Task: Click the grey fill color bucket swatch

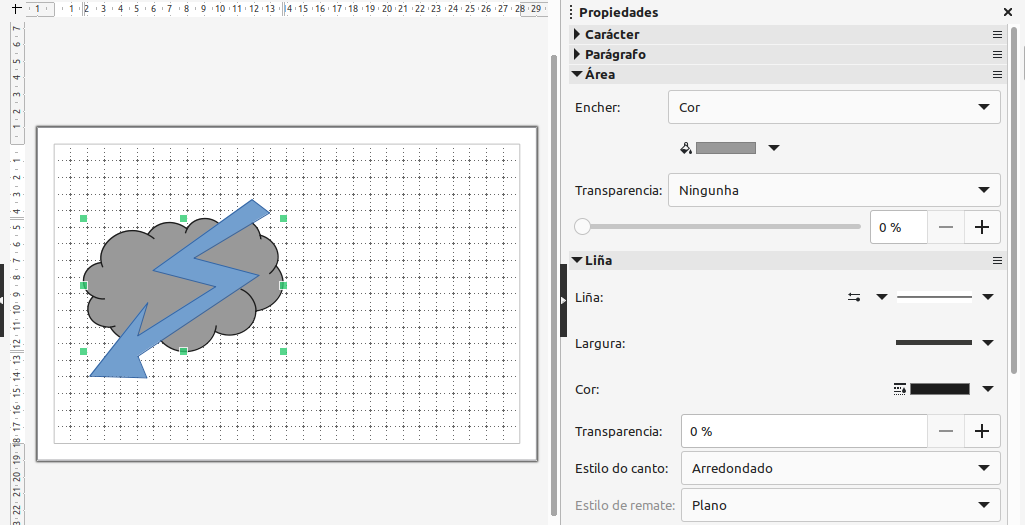Action: pos(718,148)
